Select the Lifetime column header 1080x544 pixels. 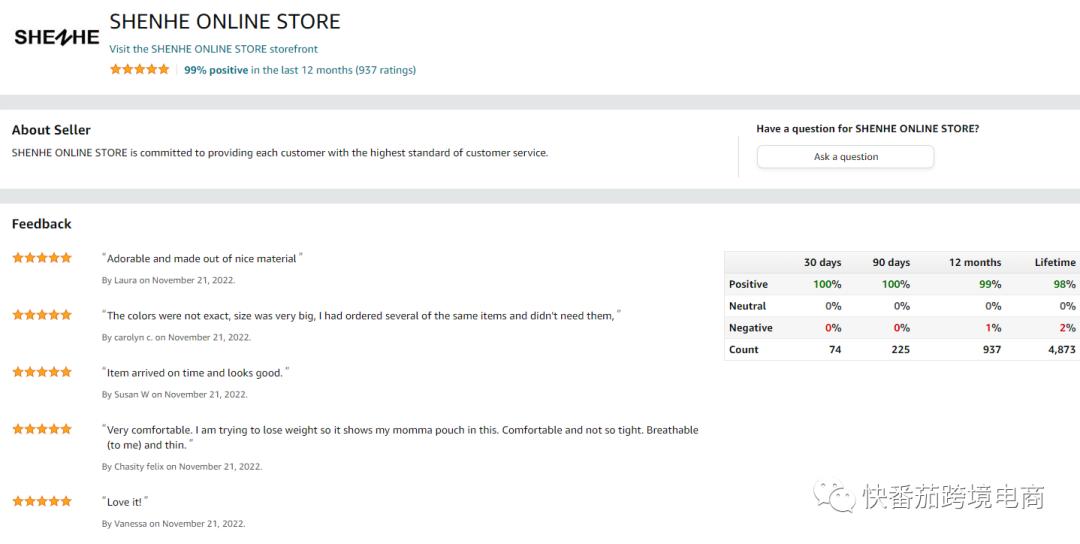(1054, 262)
